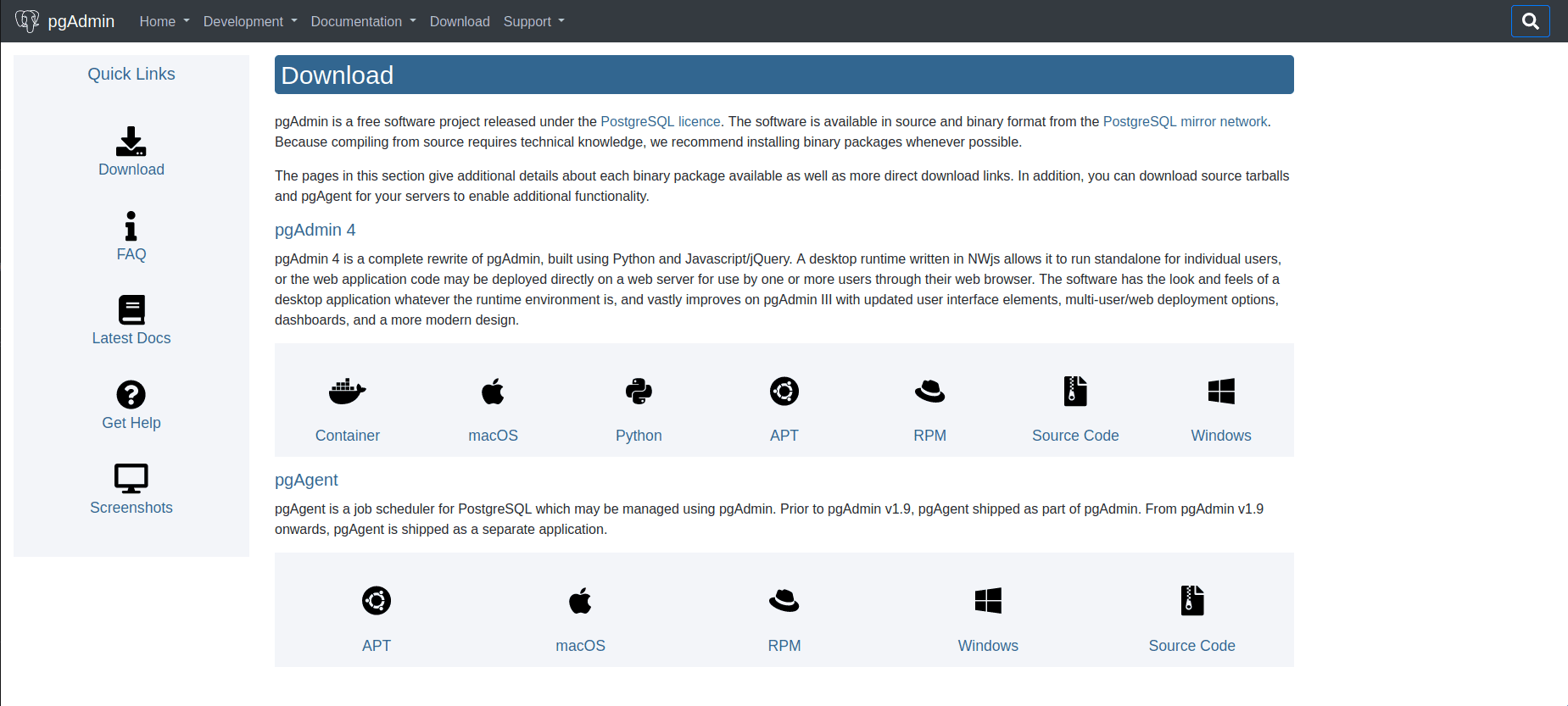Image resolution: width=1568 pixels, height=706 pixels.
Task: Open search with the magnifier button
Action: pos(1530,21)
